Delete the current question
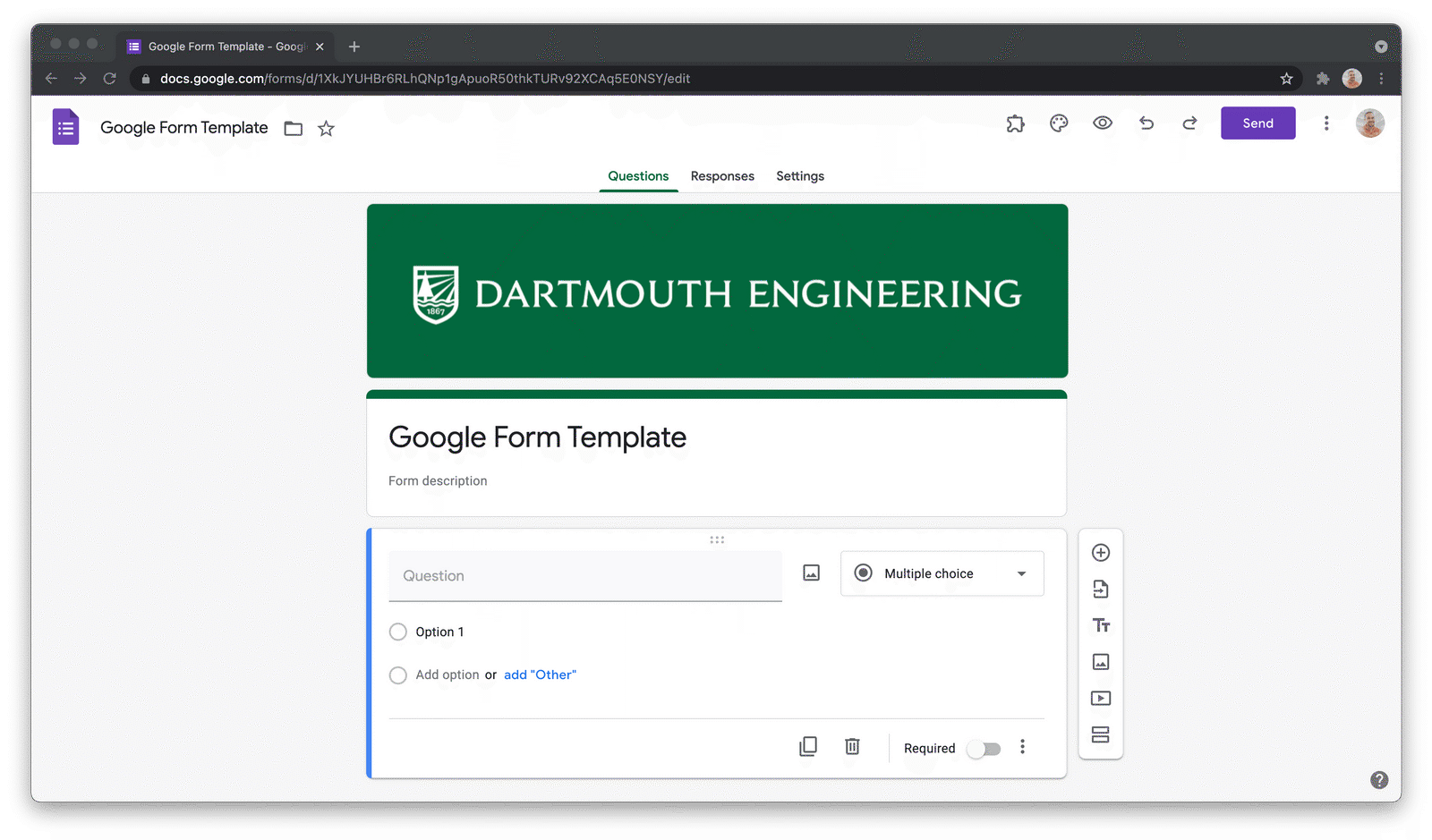 (852, 746)
